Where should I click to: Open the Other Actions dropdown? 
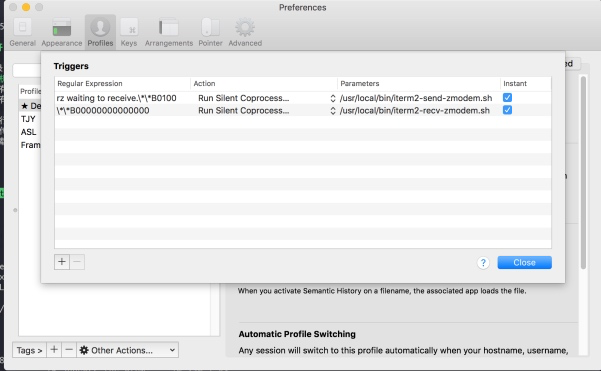[x=128, y=350]
